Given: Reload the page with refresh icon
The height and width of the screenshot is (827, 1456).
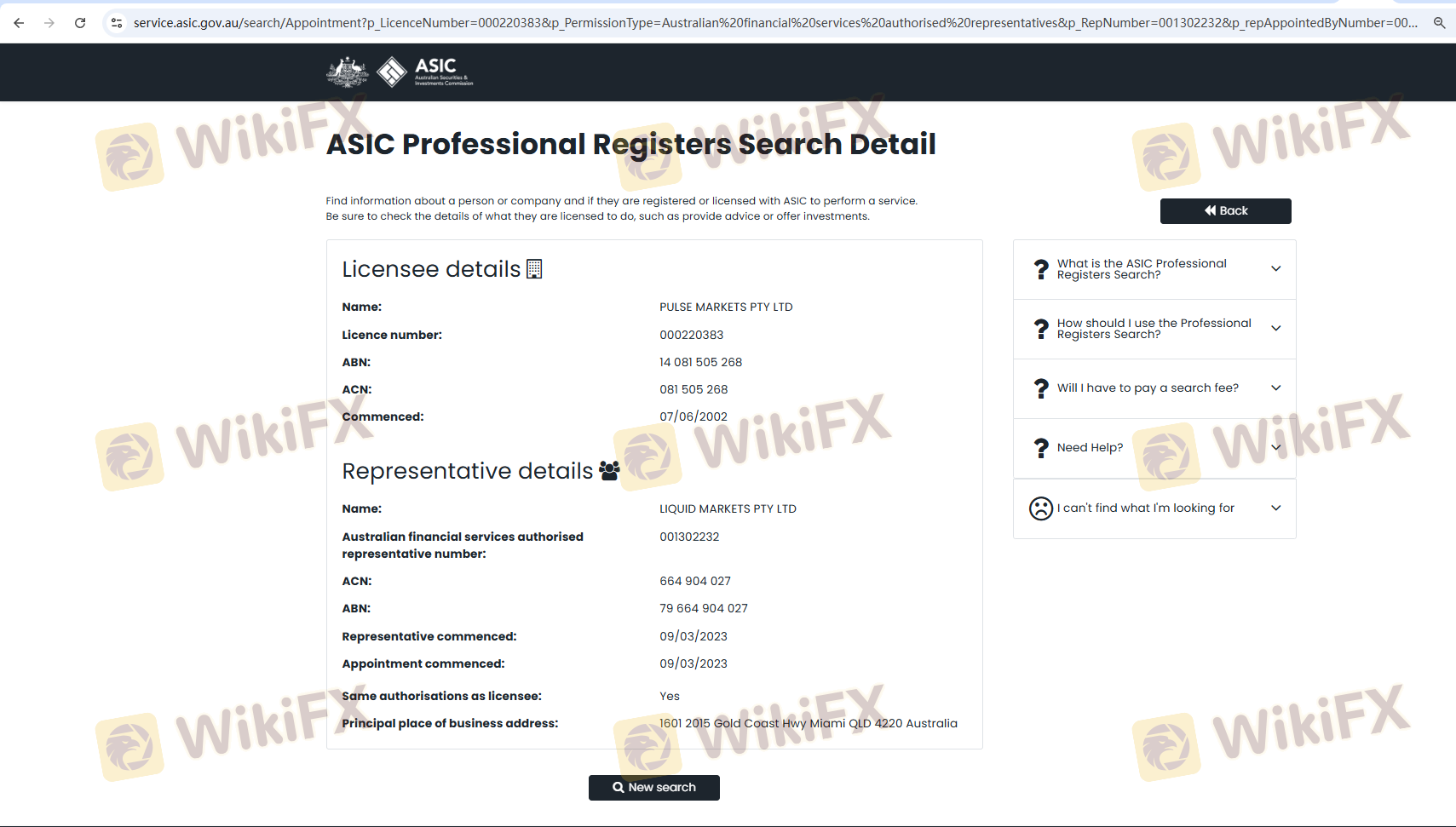Looking at the screenshot, I should click(80, 23).
